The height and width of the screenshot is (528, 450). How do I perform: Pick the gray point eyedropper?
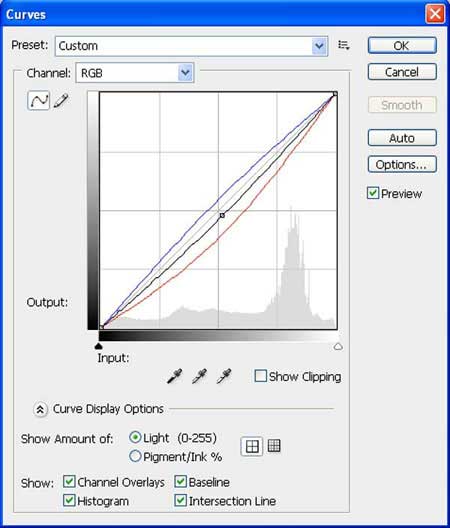(x=199, y=376)
